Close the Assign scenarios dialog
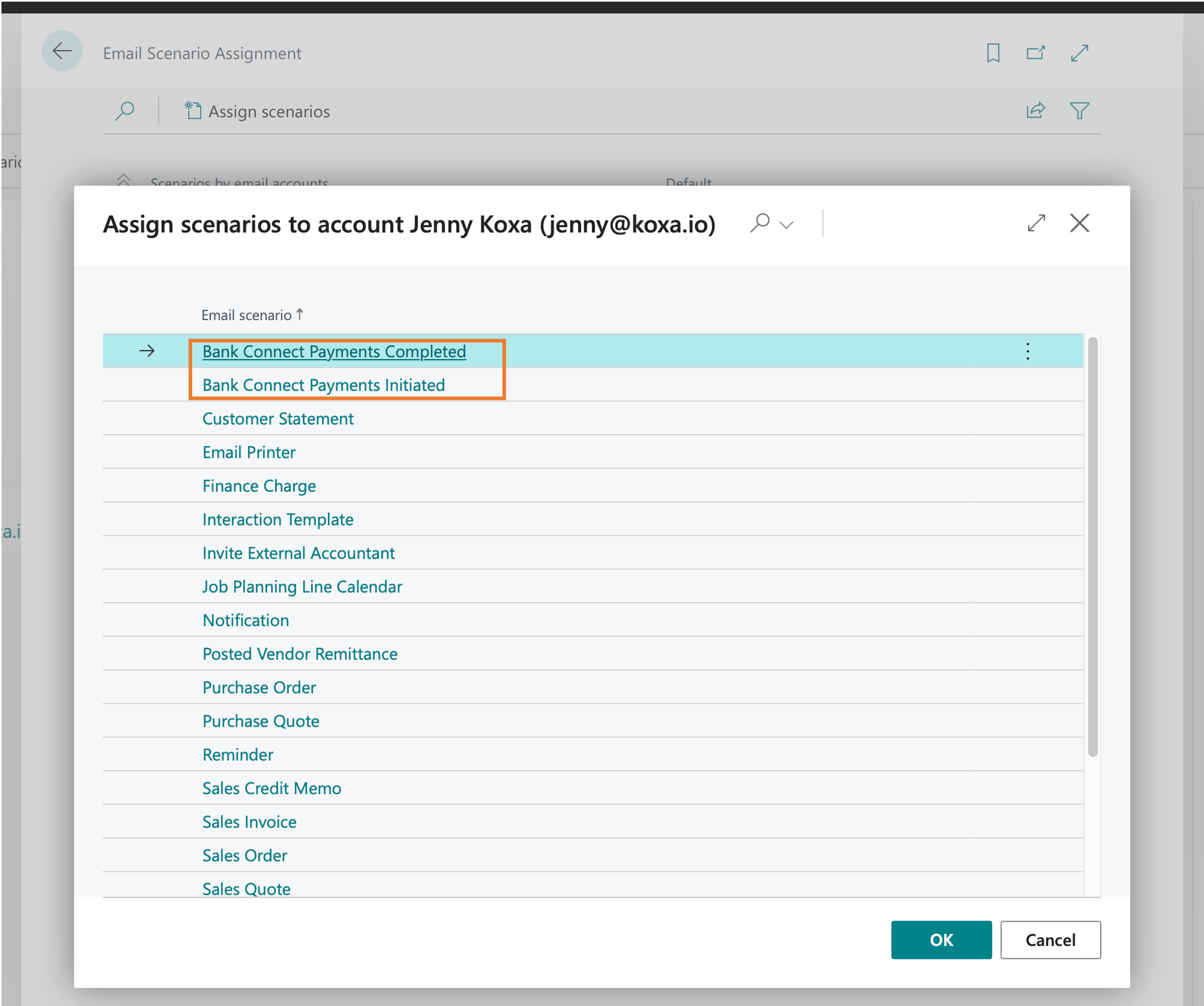 coord(1080,223)
